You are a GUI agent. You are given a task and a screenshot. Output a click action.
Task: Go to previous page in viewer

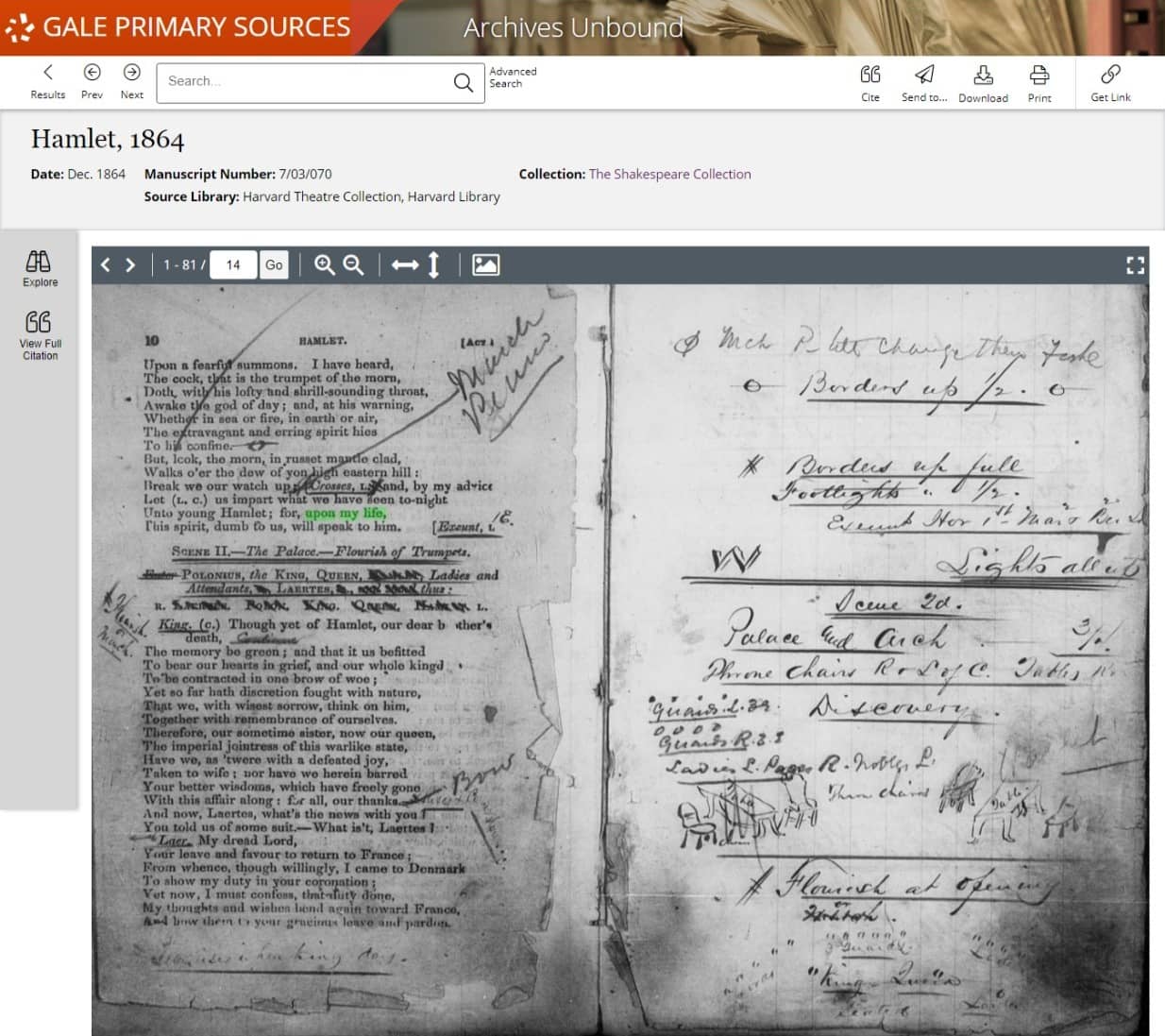pos(106,265)
